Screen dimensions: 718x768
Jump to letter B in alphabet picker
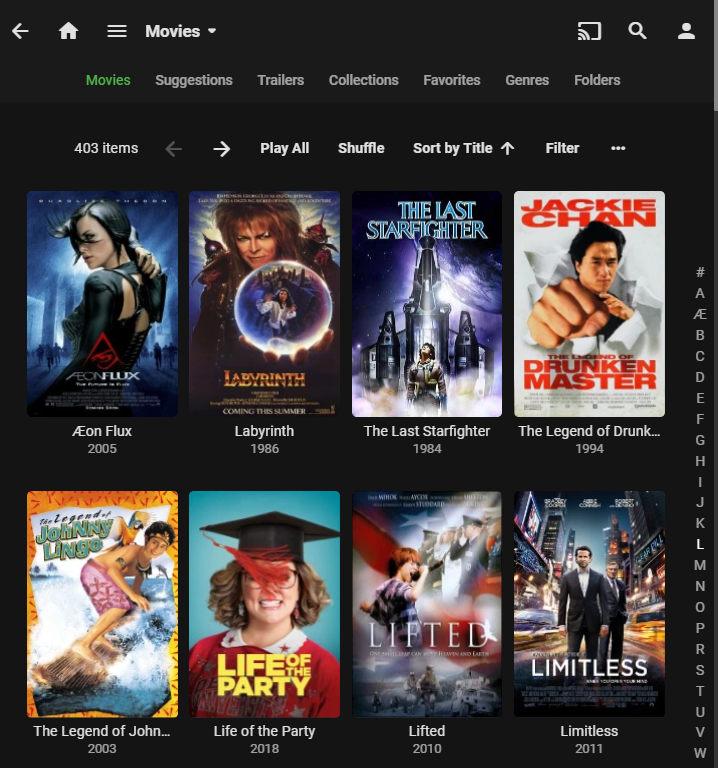[700, 335]
